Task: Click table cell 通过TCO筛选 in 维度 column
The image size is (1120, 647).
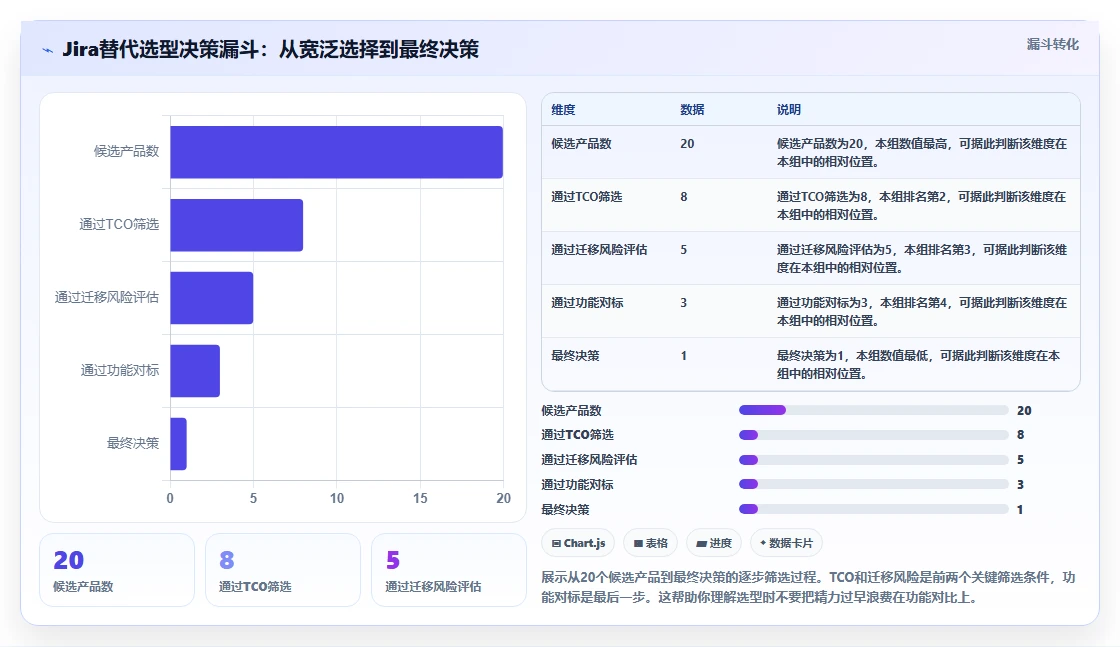Action: coord(586,196)
